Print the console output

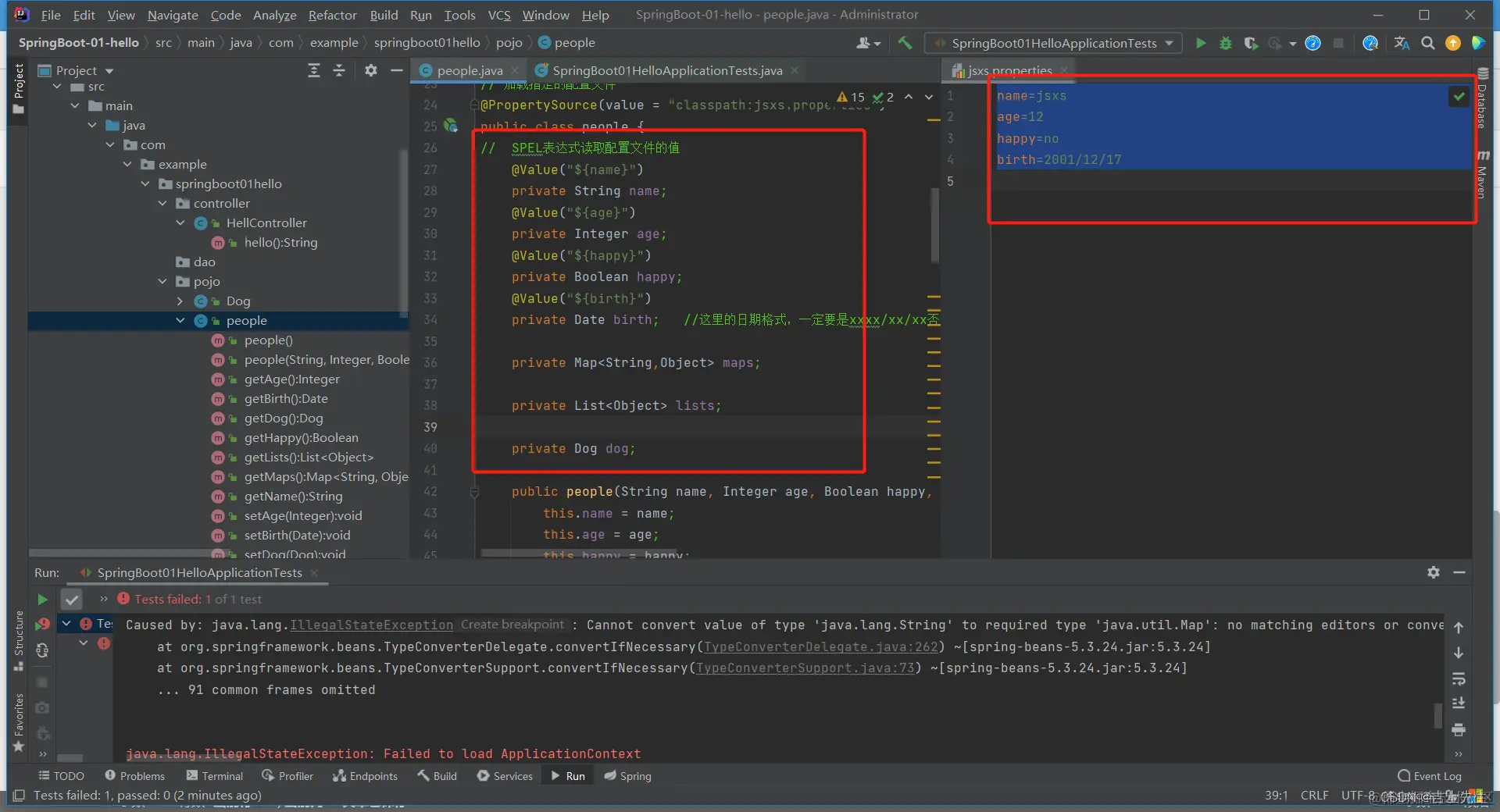pos(1458,730)
